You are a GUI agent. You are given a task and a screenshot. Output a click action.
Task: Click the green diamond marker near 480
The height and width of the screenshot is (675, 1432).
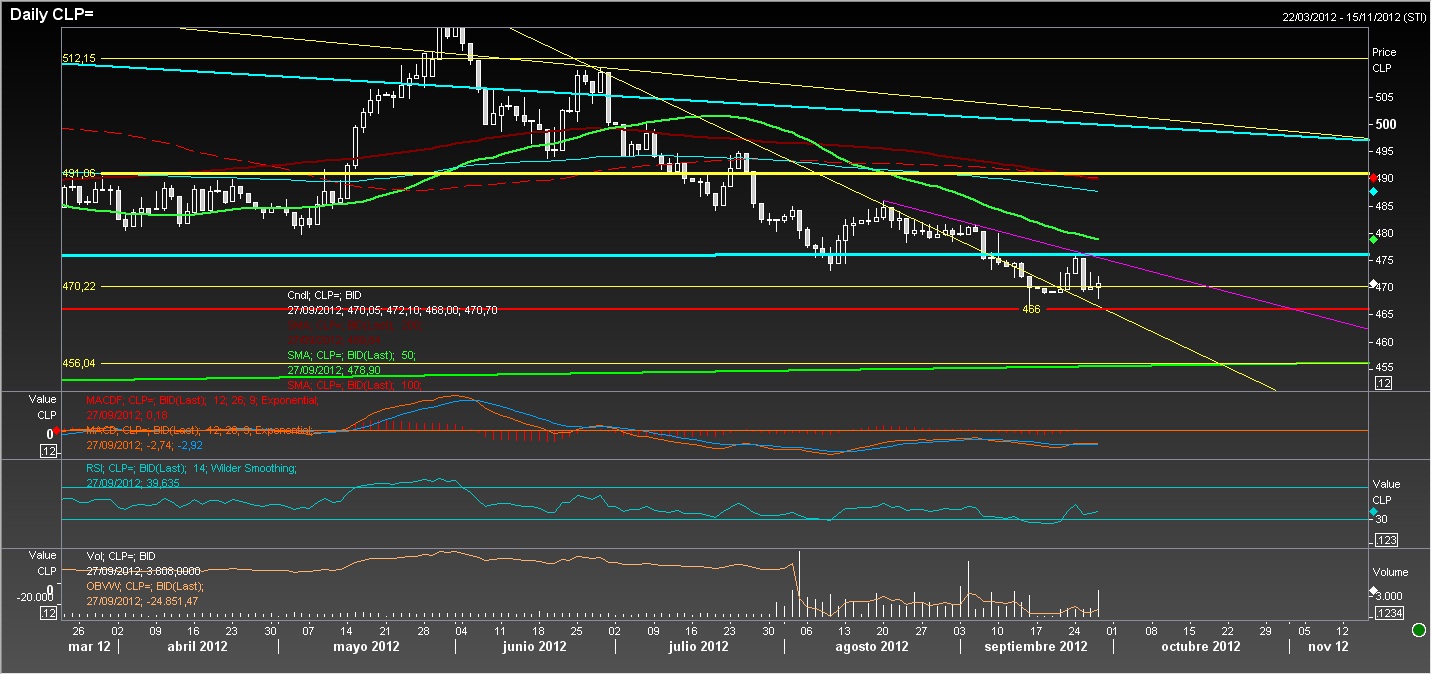click(x=1374, y=239)
